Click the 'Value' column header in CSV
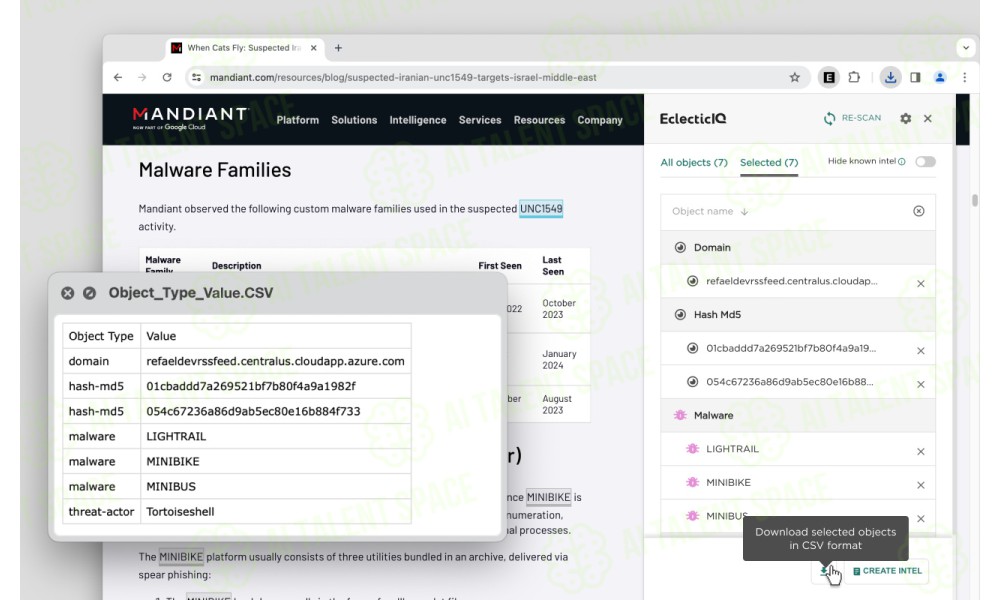This screenshot has width=1000, height=600. pyautogui.click(x=276, y=336)
